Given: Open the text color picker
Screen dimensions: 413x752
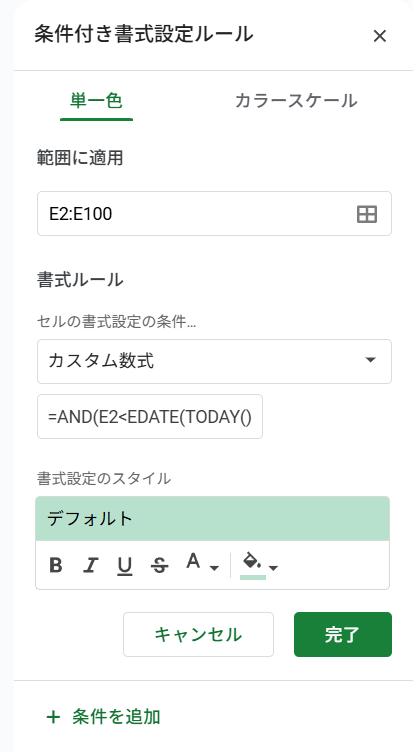Looking at the screenshot, I should (193, 561).
